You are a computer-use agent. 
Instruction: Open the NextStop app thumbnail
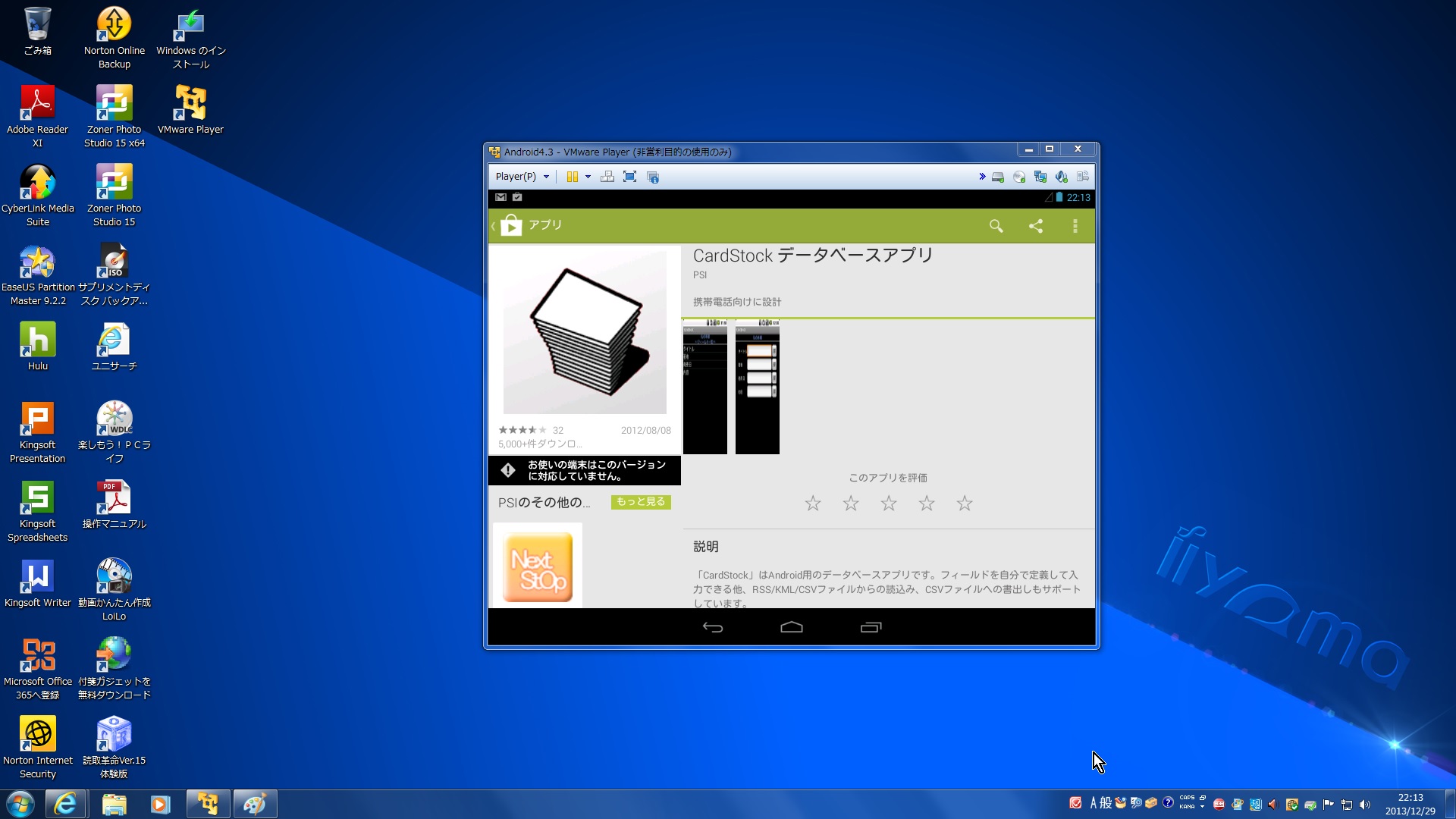pos(538,566)
